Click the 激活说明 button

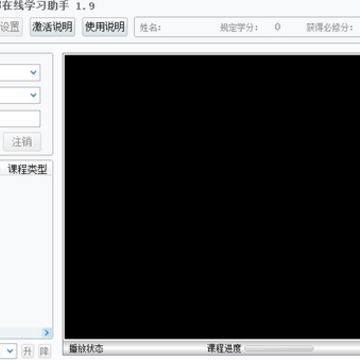click(x=52, y=27)
